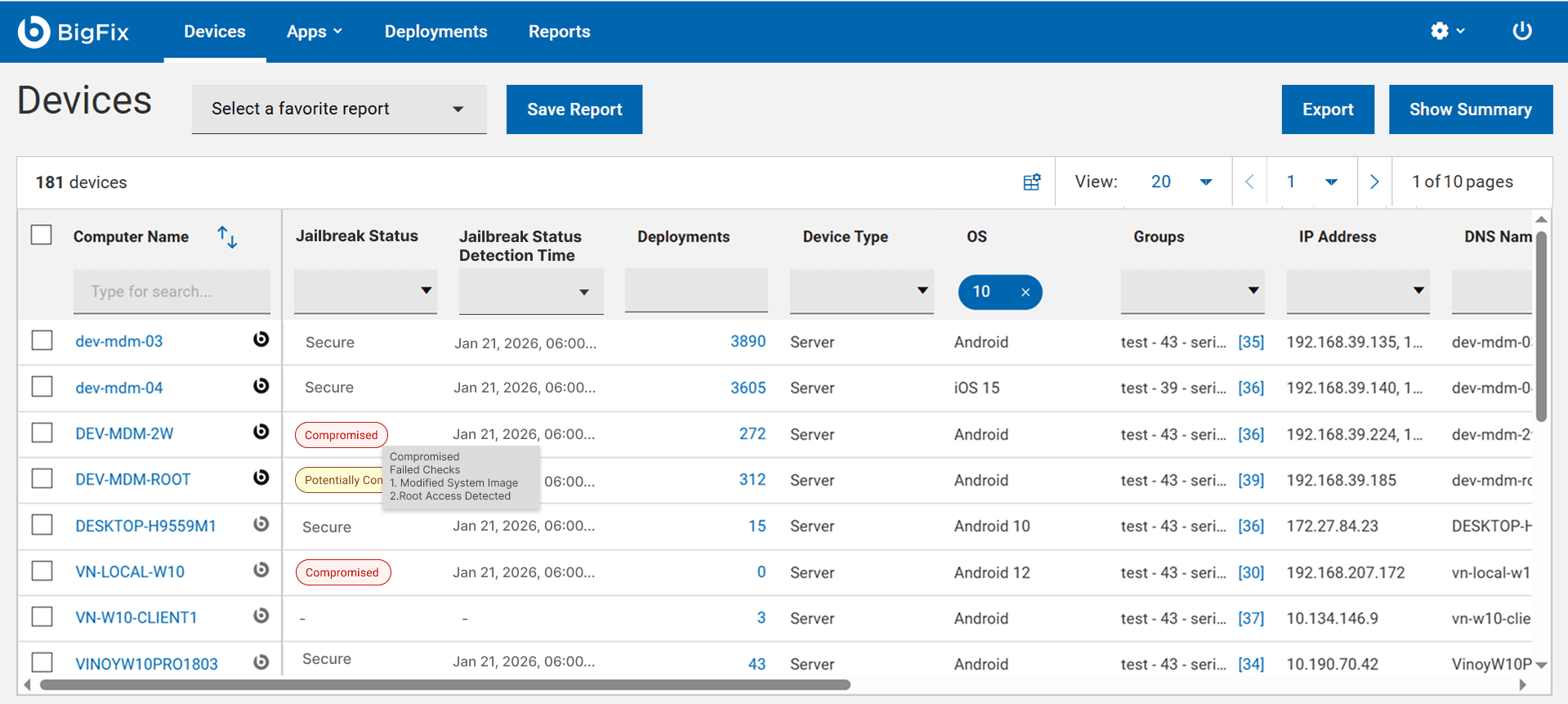Open the Deployments tab
This screenshot has height=704, width=1568.
(x=436, y=31)
